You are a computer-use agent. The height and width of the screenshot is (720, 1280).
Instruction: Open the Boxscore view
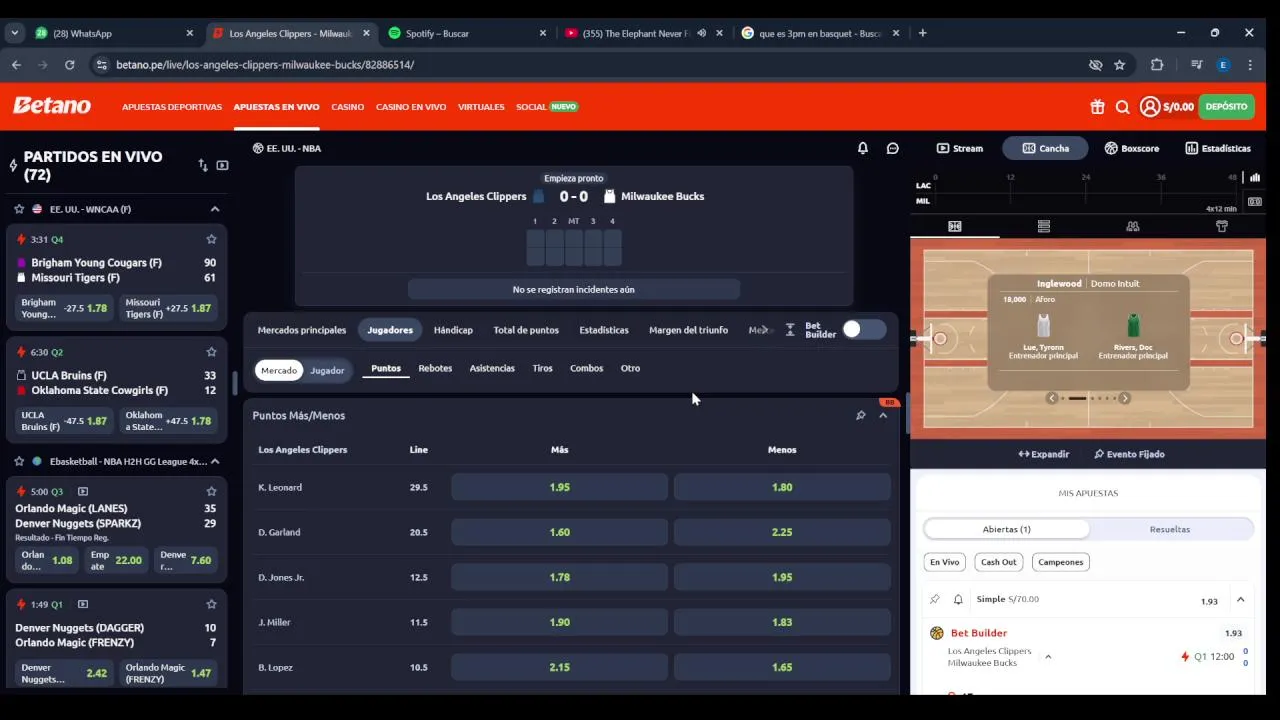click(x=1132, y=148)
